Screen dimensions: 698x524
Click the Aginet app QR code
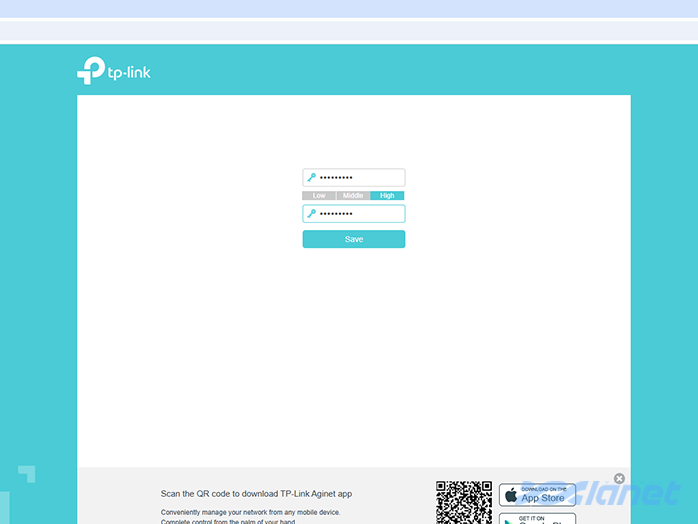(x=463, y=502)
